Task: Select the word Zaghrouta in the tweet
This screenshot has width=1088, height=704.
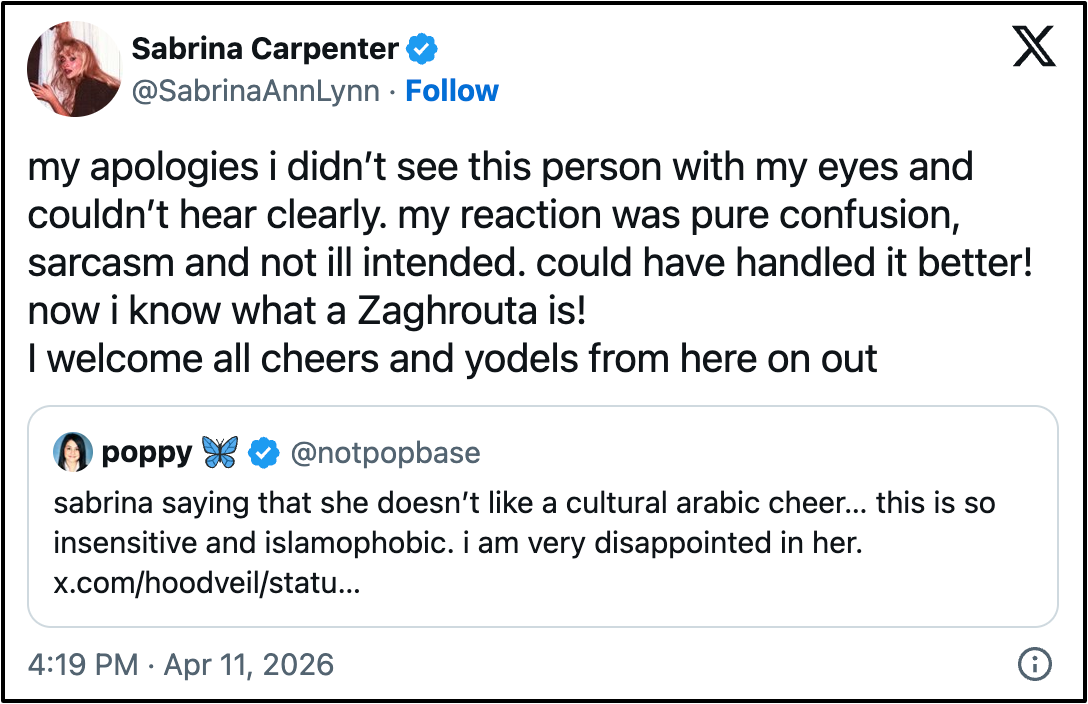Action: (x=448, y=311)
